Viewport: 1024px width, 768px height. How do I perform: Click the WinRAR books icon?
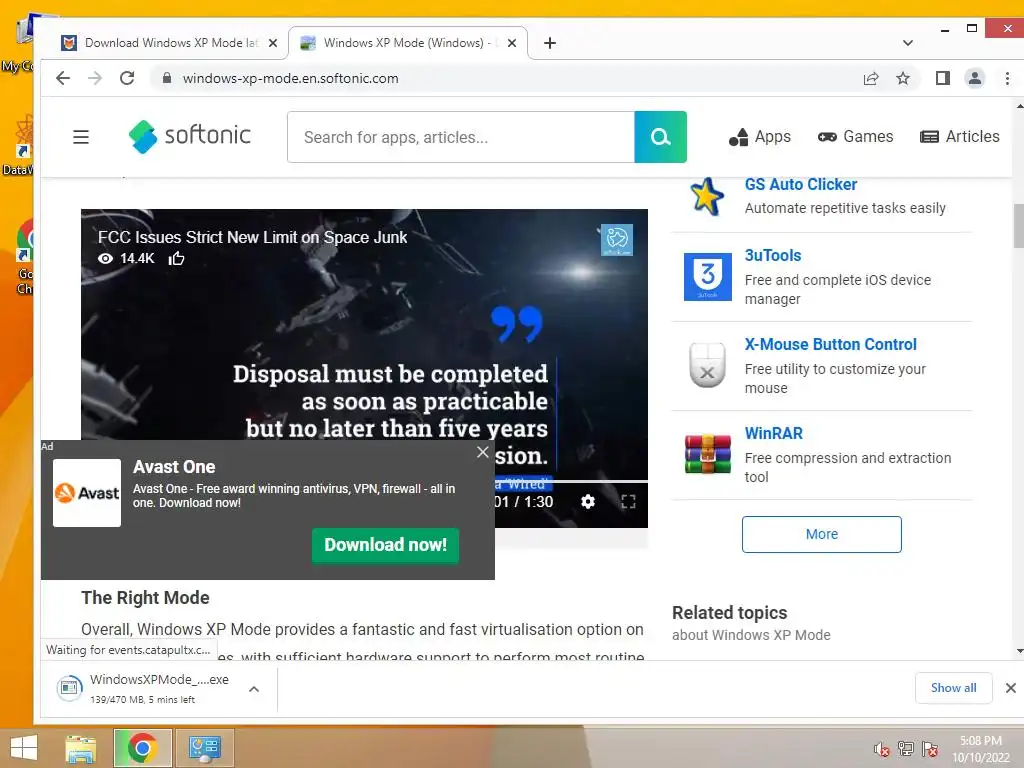(x=707, y=454)
